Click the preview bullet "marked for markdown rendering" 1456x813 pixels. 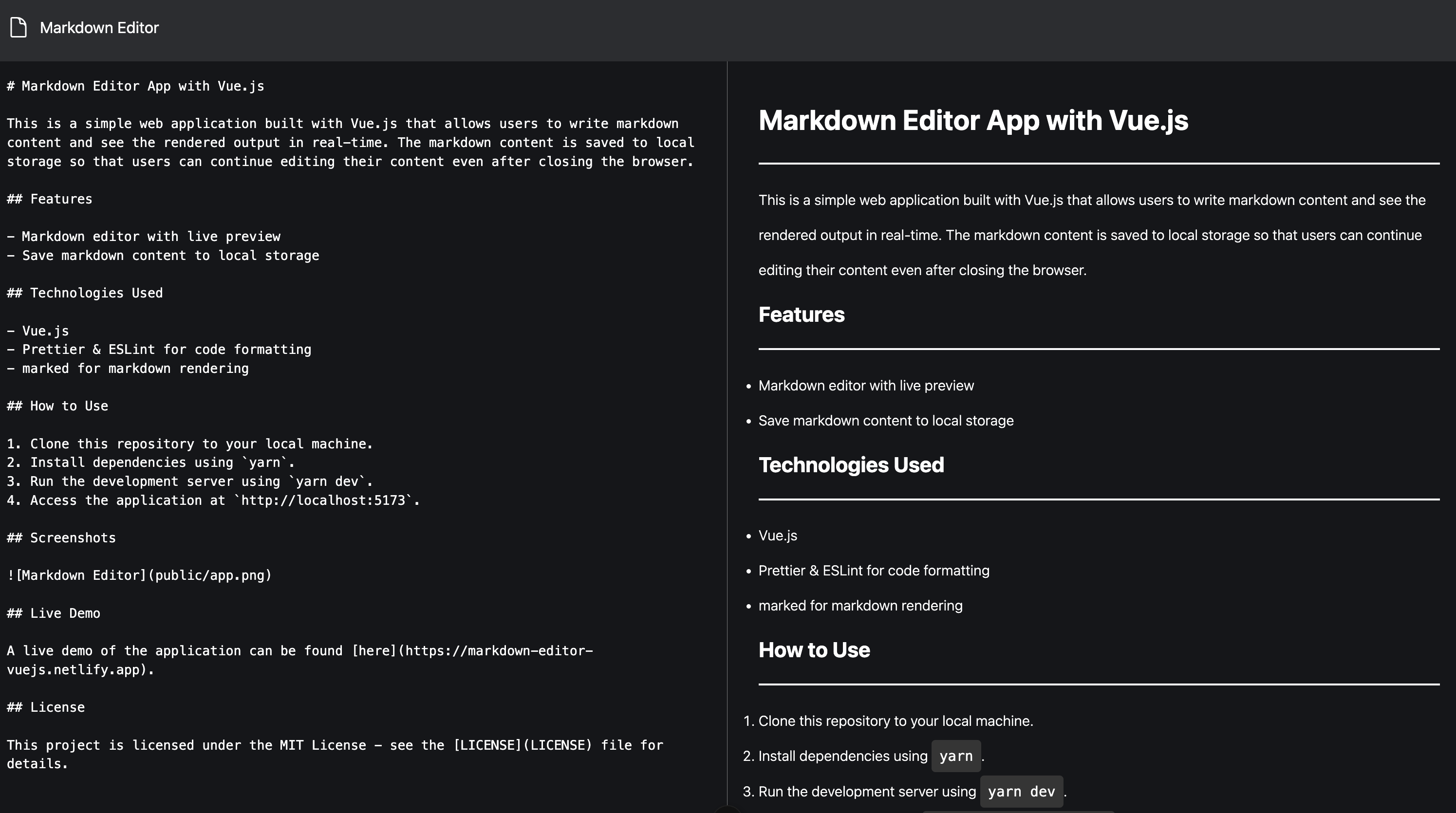[860, 606]
